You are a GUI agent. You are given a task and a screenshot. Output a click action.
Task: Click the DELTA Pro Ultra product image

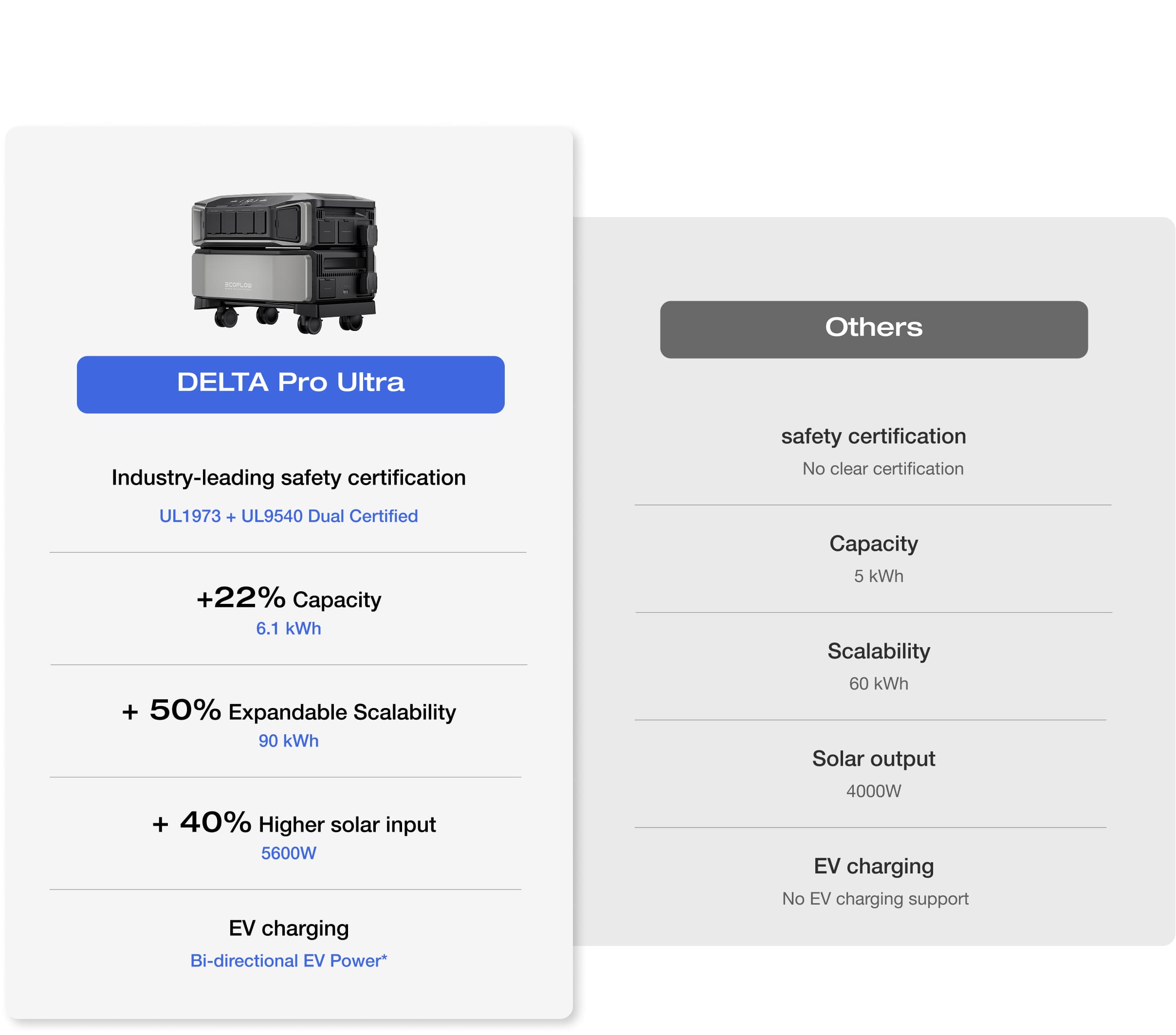[x=285, y=263]
